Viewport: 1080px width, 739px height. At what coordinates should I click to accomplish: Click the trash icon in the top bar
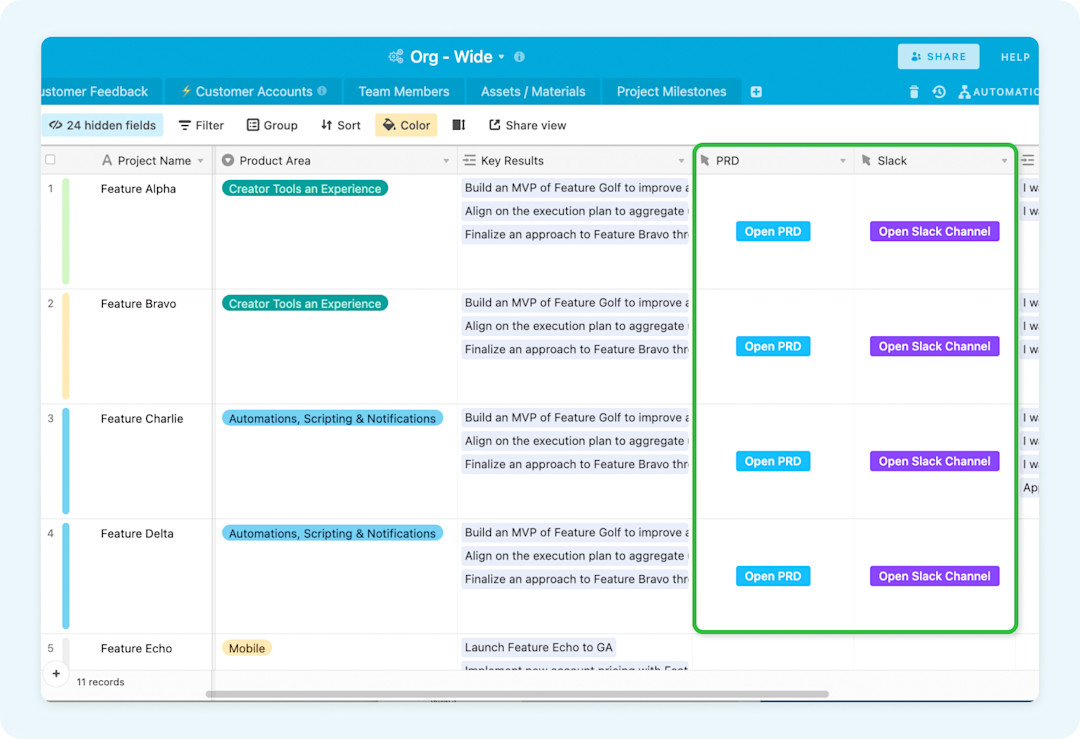(913, 91)
